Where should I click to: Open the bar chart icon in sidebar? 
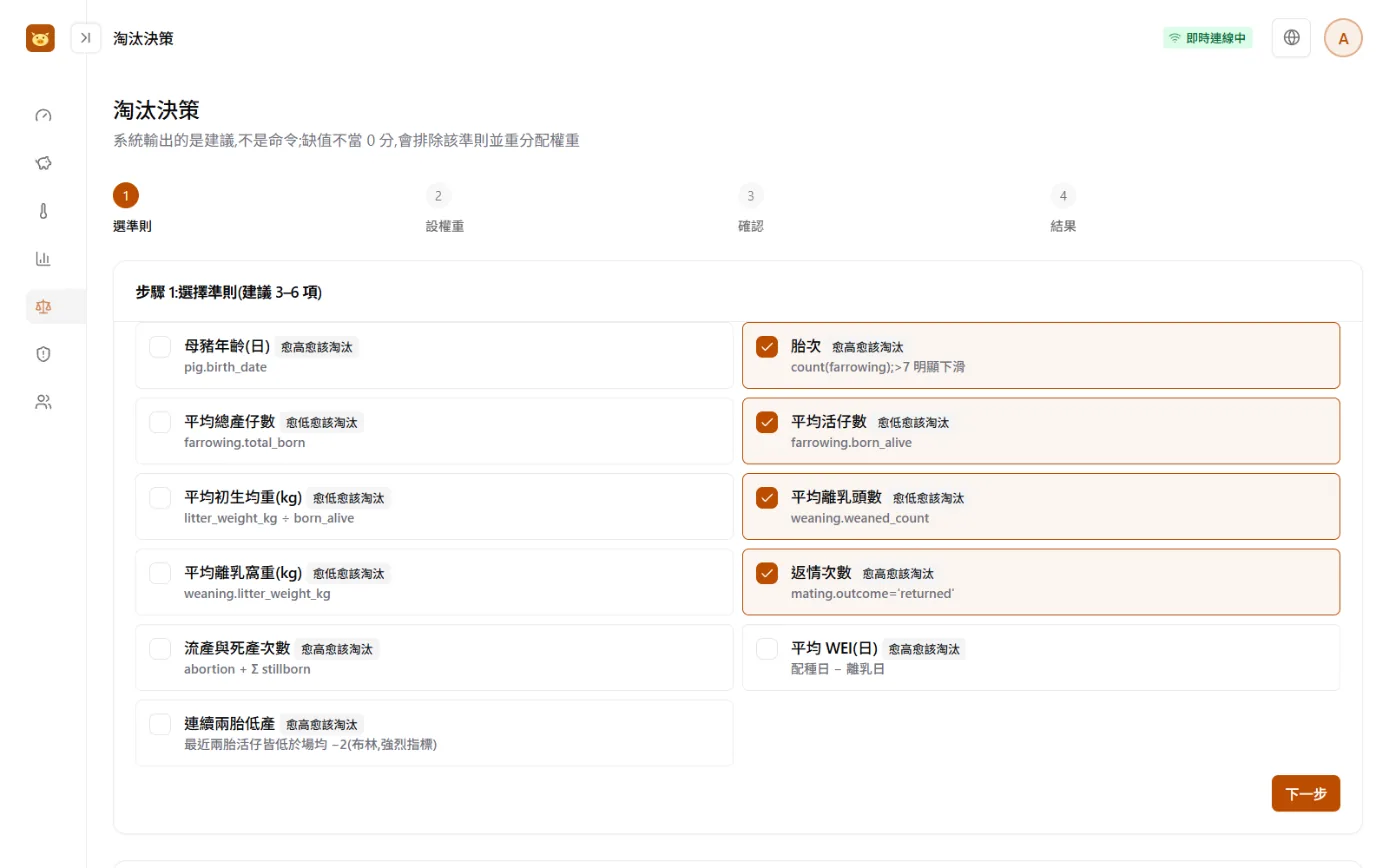[x=43, y=259]
